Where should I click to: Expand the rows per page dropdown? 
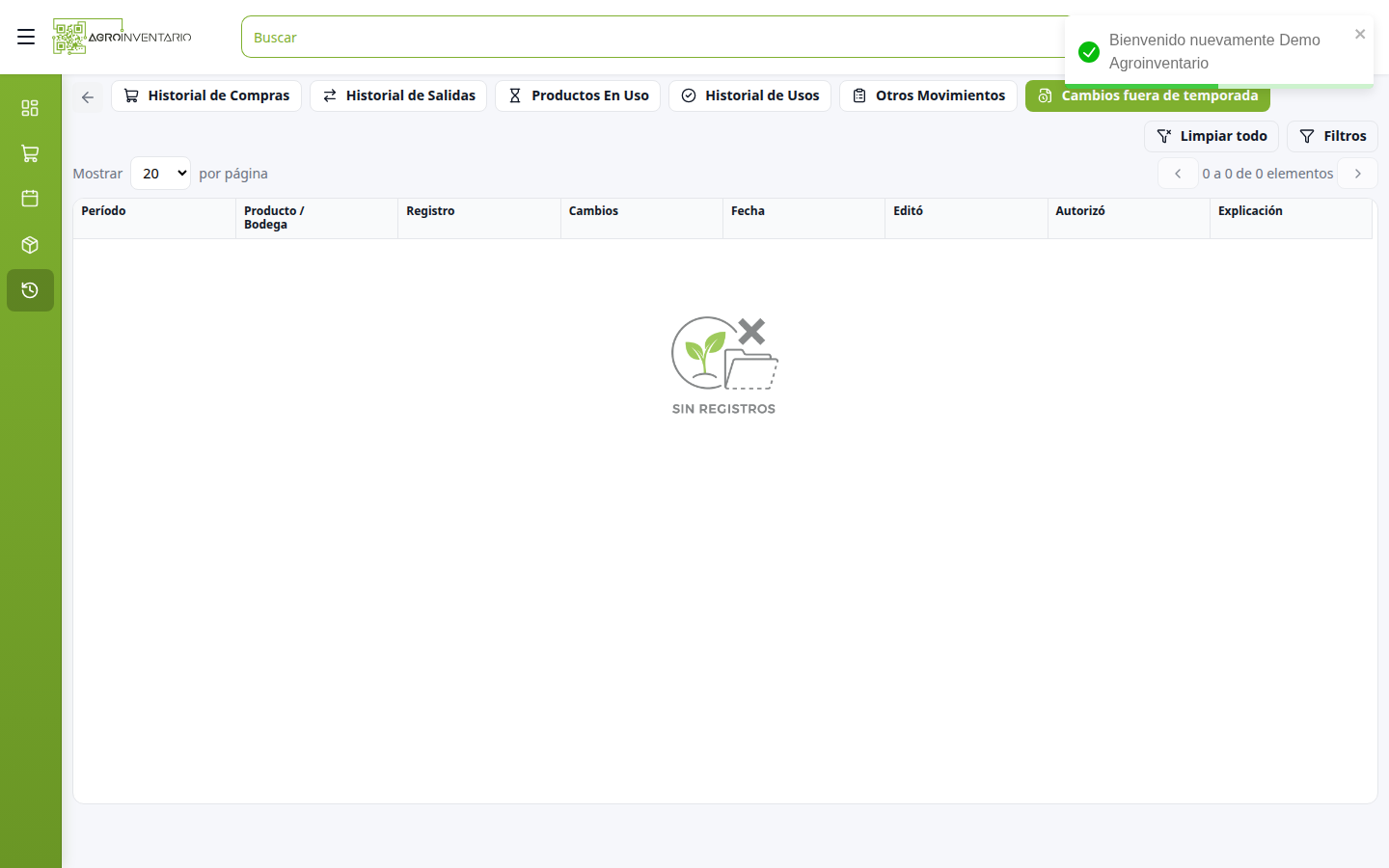[160, 174]
